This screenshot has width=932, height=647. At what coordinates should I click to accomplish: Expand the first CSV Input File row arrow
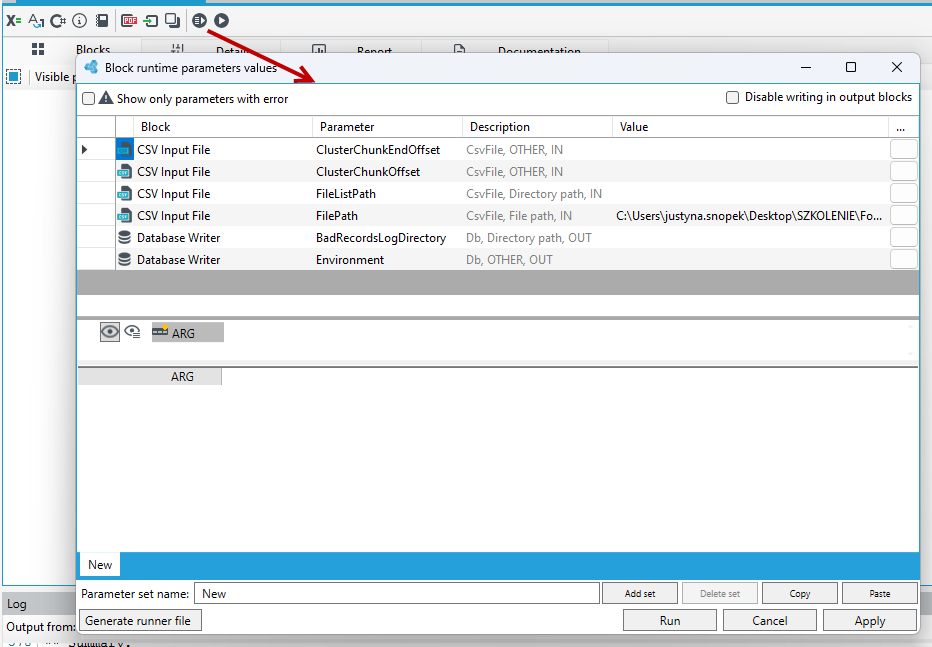coord(84,150)
